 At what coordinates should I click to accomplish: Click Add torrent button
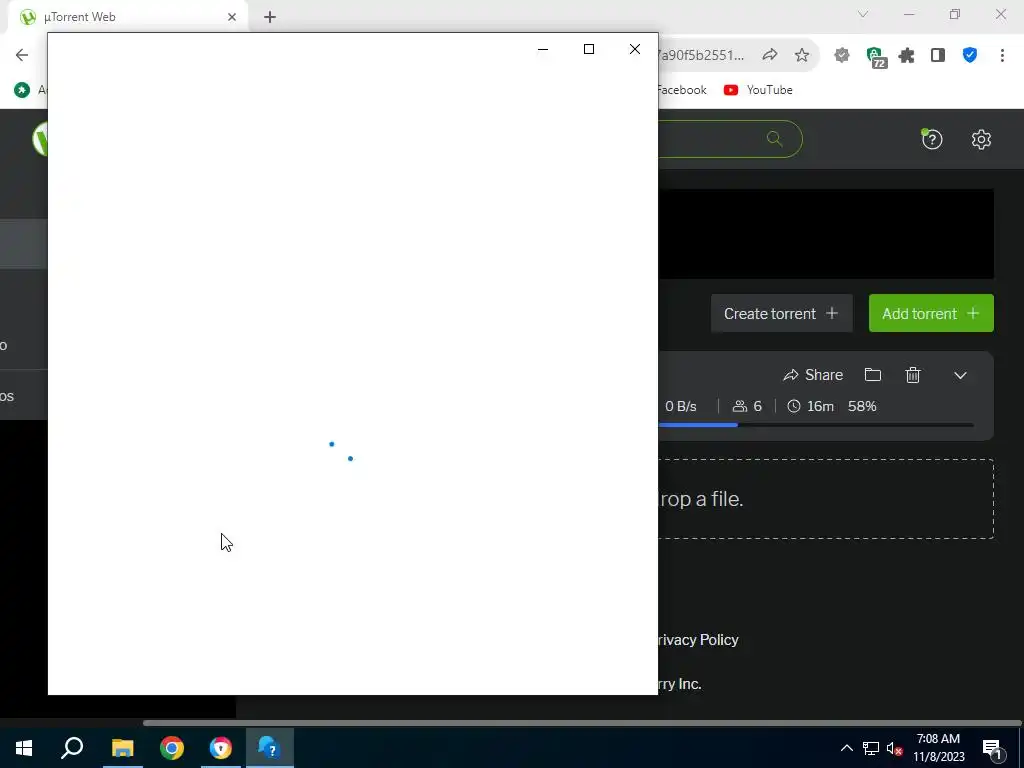(x=931, y=313)
